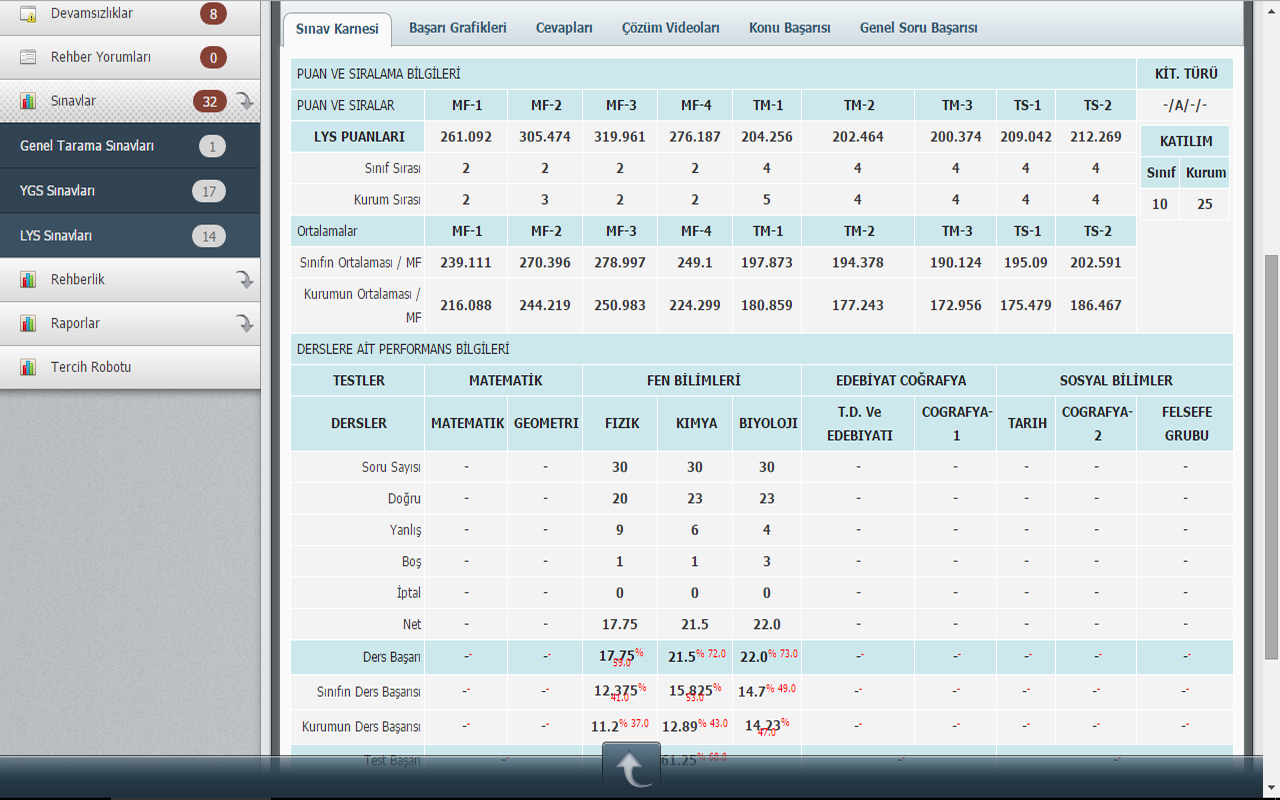This screenshot has height=800, width=1280.
Task: Click the Sınavlar badge showing 32
Action: [x=210, y=101]
